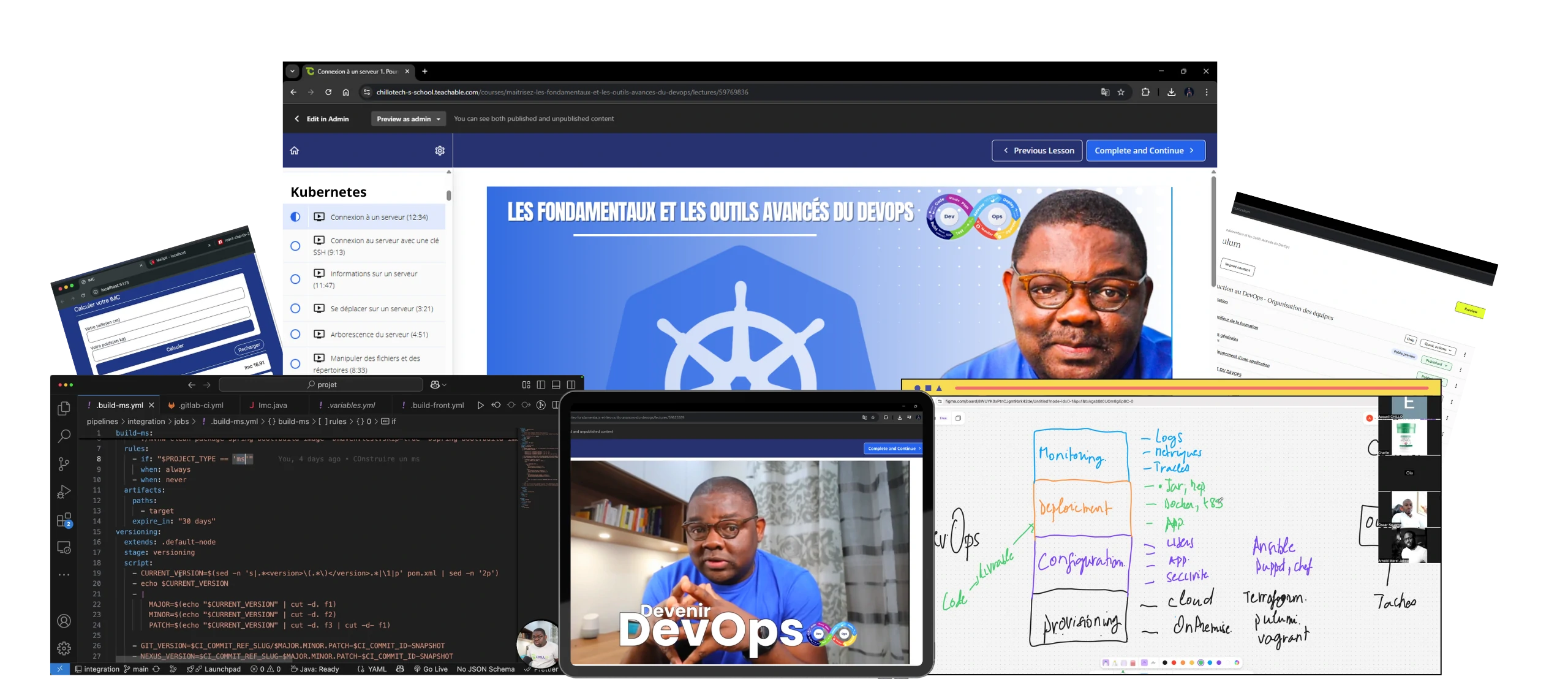Click the VS Code projet search field
Viewport: 1568px width, 698px height.
click(x=321, y=385)
